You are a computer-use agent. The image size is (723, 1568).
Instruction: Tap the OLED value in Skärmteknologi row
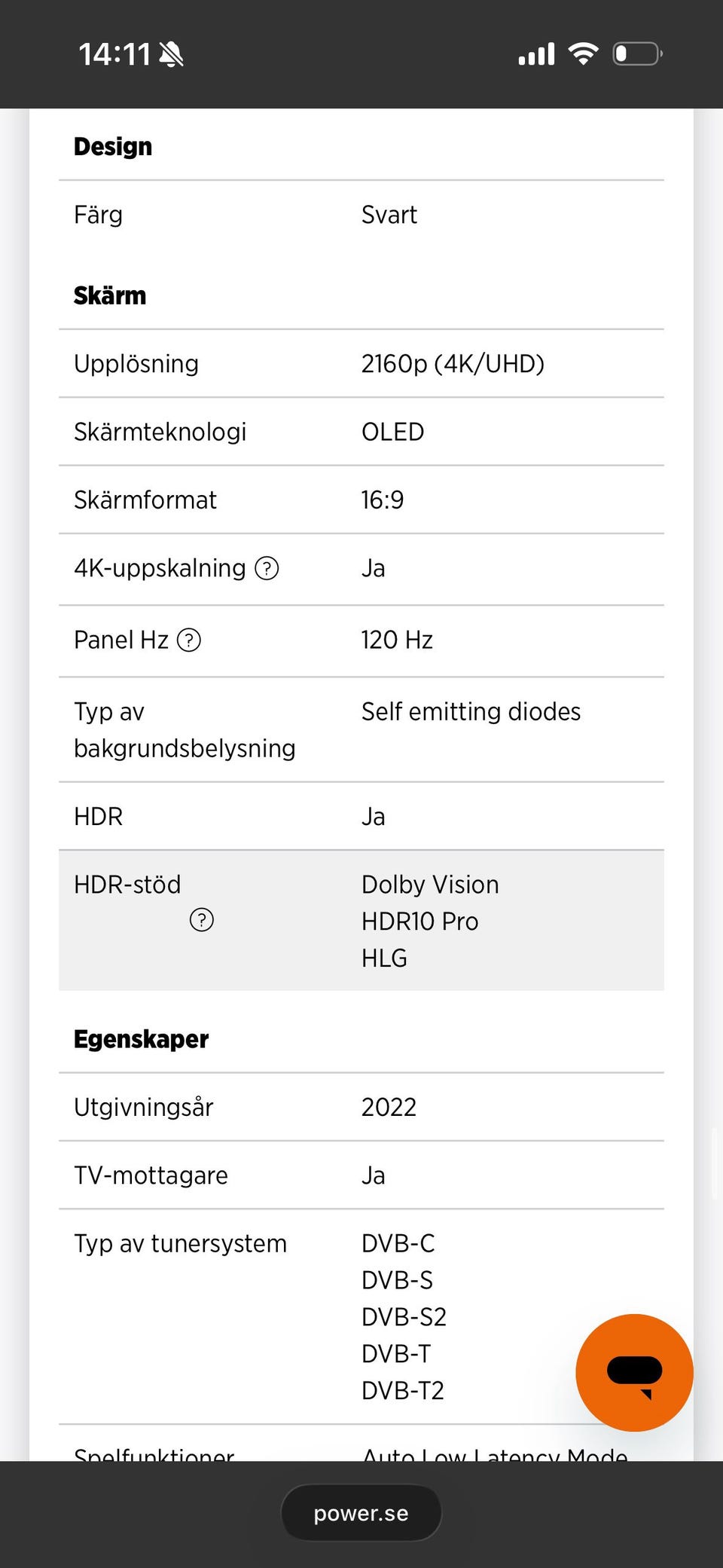(392, 432)
